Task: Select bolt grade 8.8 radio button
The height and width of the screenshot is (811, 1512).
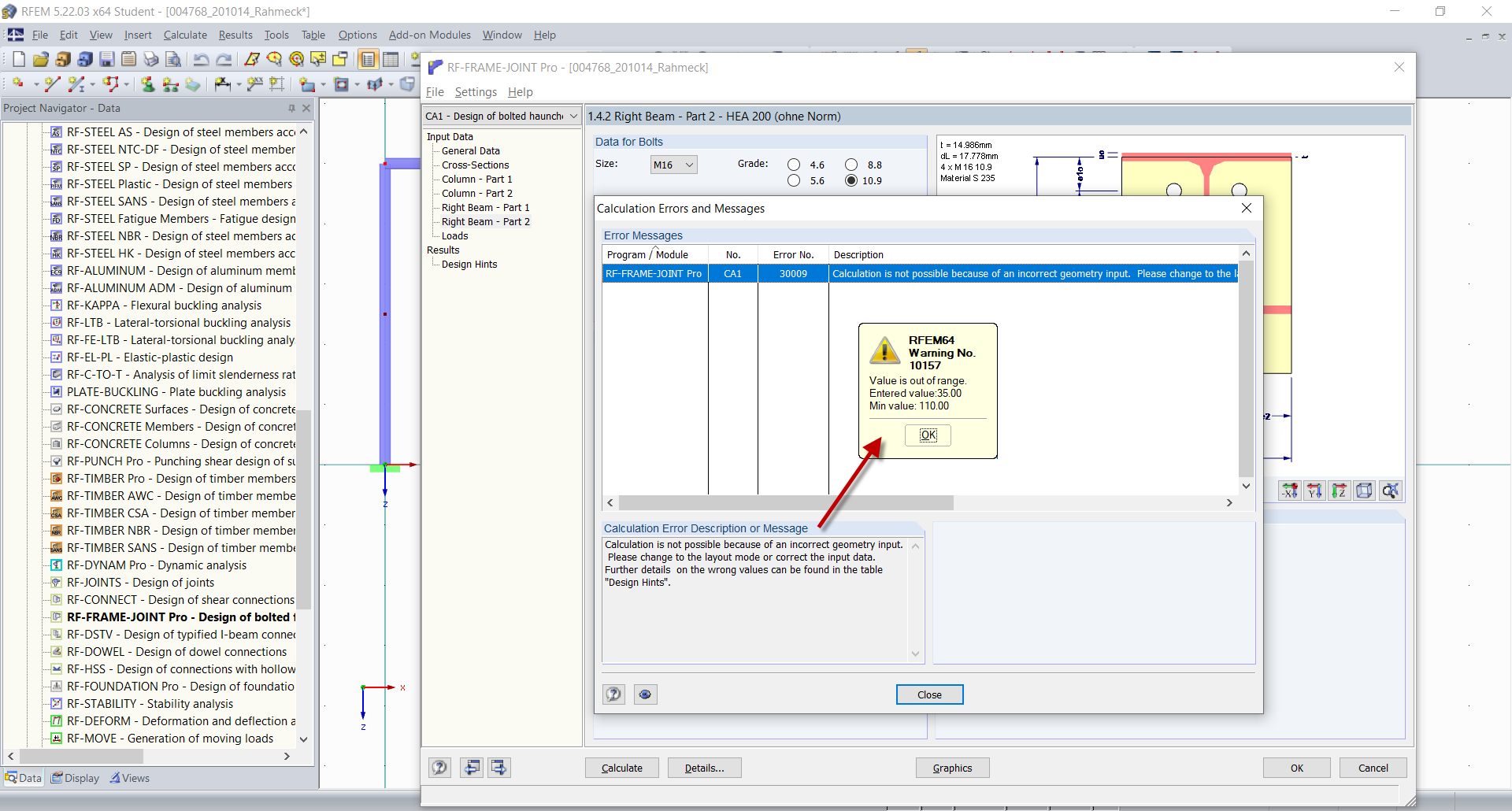Action: 851,165
